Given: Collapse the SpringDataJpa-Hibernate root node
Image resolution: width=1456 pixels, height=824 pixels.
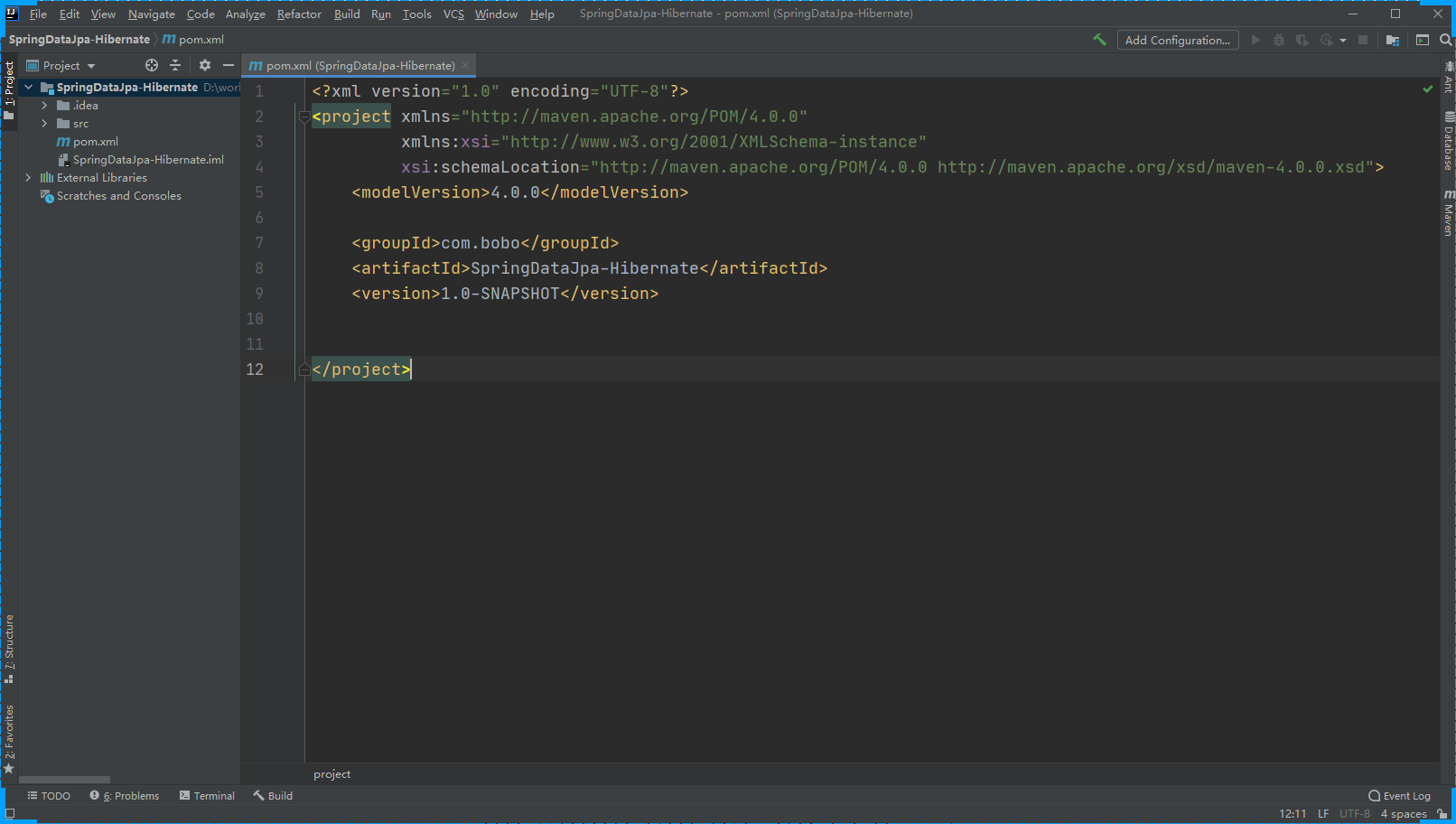Looking at the screenshot, I should 28,88.
